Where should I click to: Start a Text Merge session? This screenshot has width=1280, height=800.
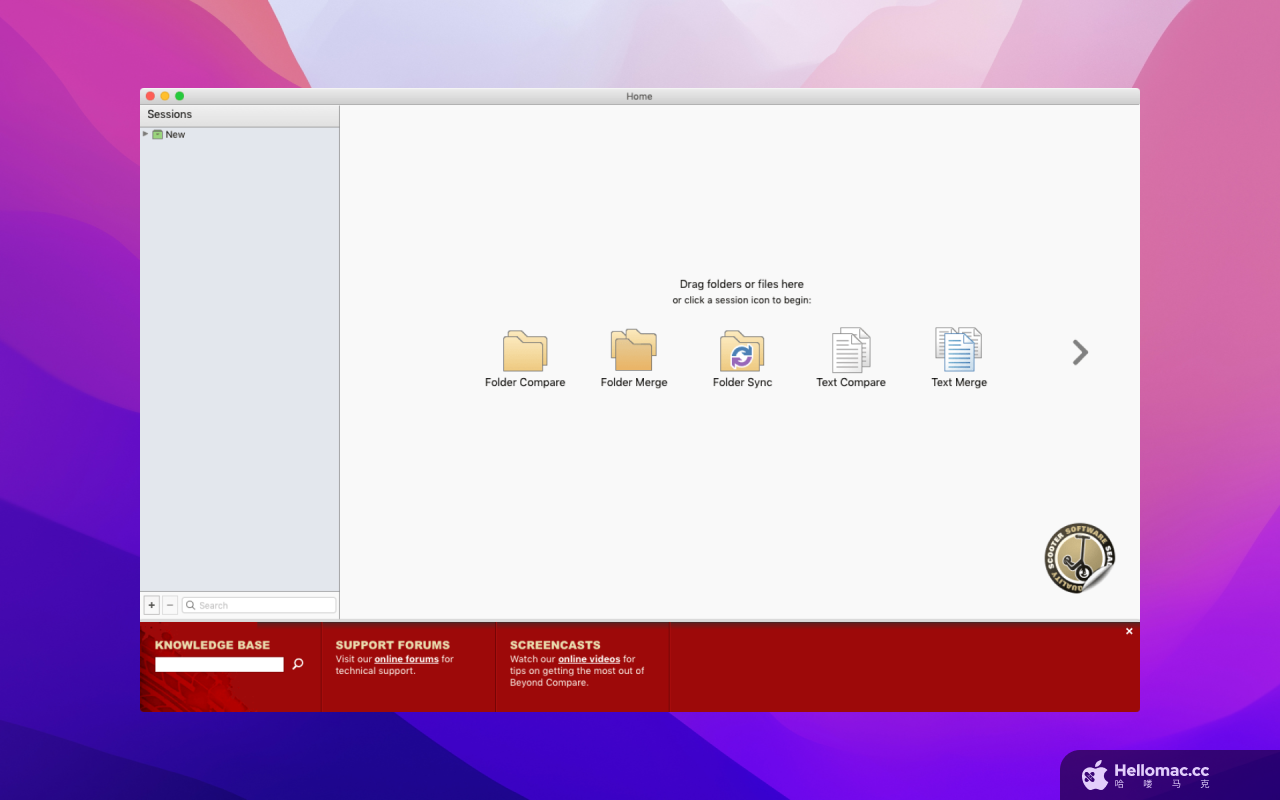[x=959, y=358]
